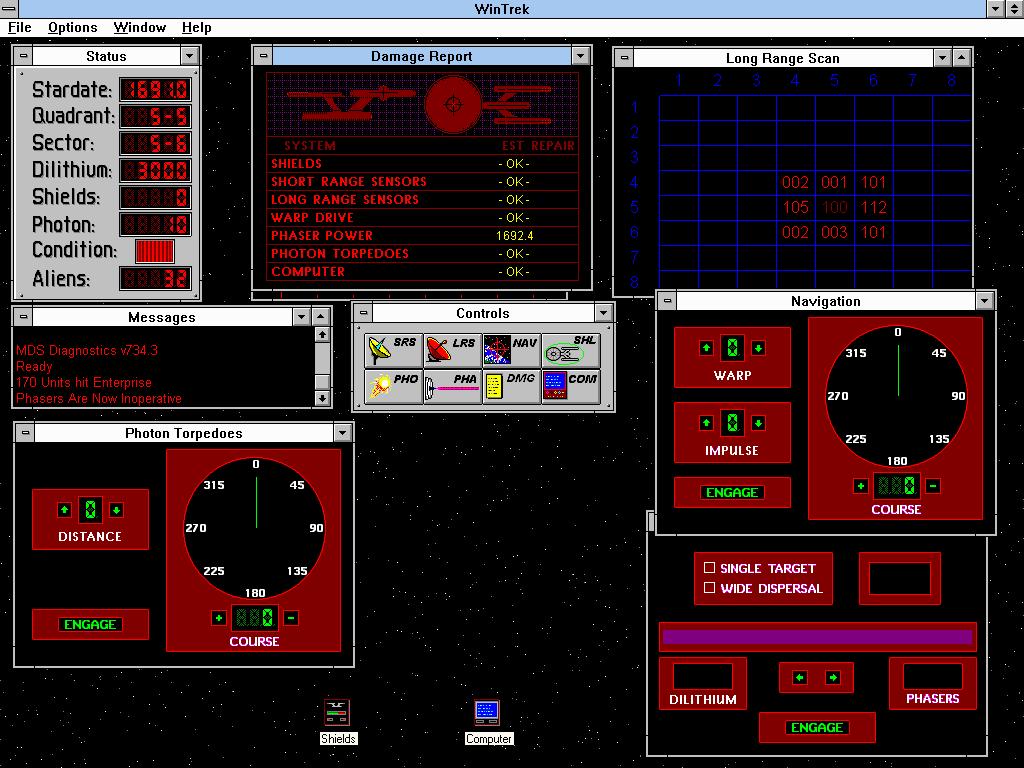
Task: Click '170 Units hit Enterprise' message line
Action: tap(84, 382)
